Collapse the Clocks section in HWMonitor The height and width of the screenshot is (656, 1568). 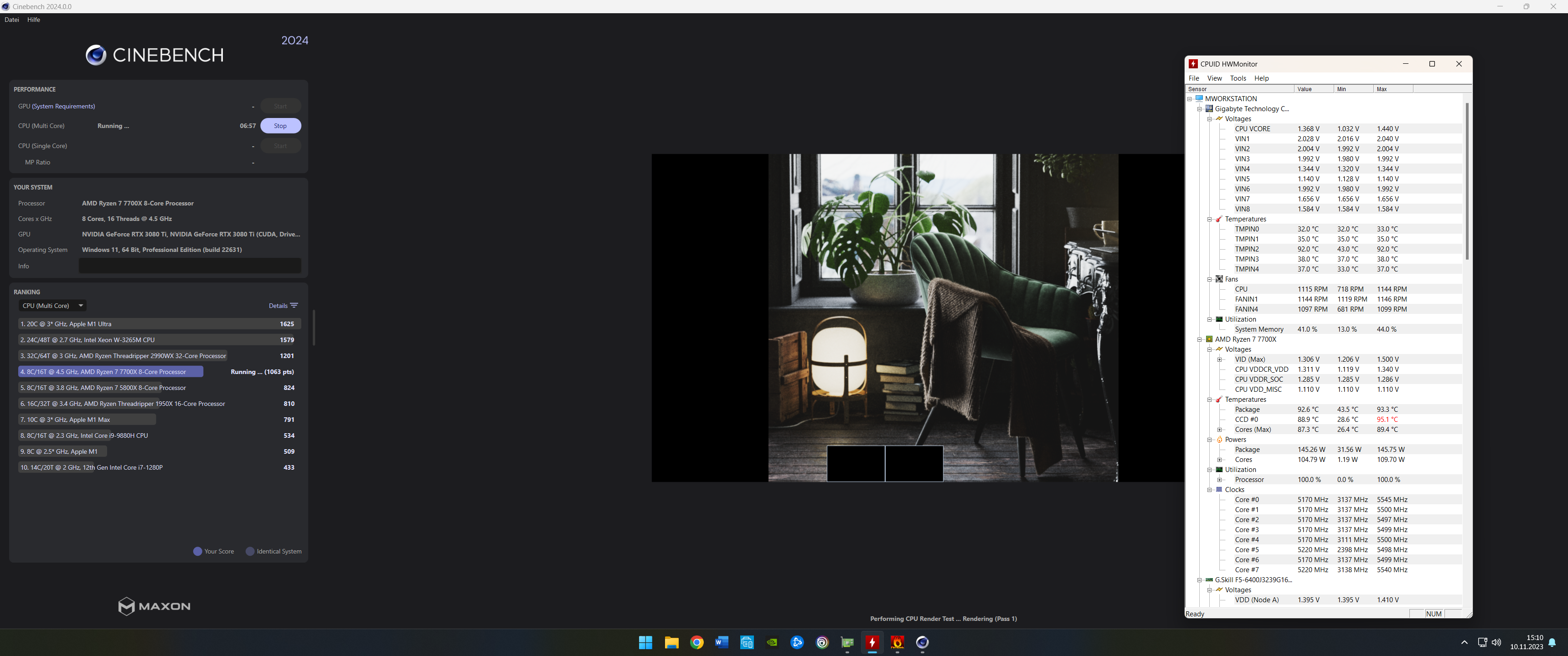[x=1209, y=490]
